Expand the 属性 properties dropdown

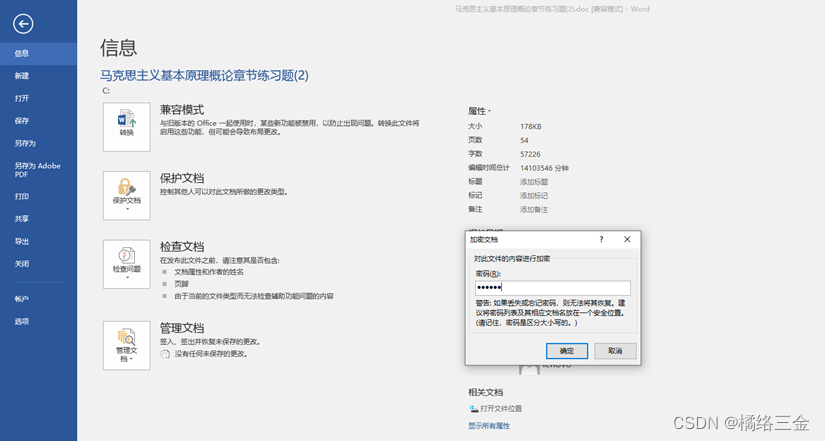(479, 111)
